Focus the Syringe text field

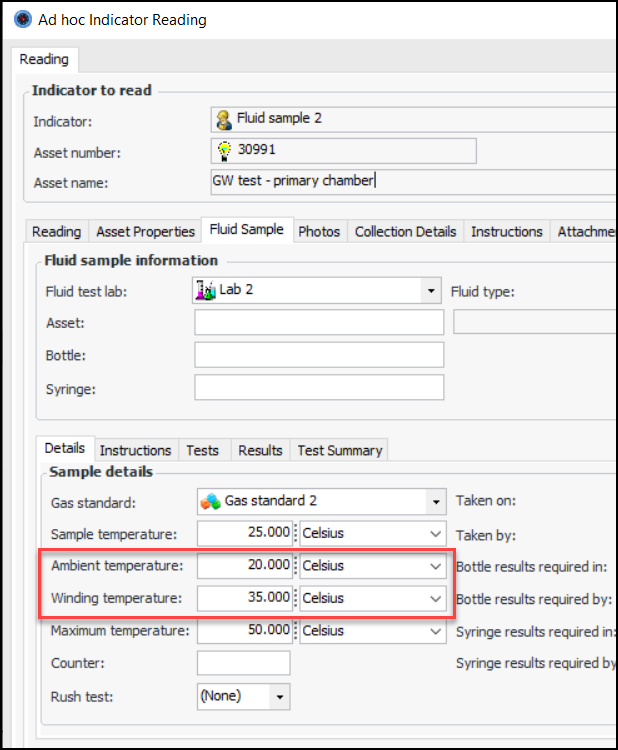pos(319,387)
